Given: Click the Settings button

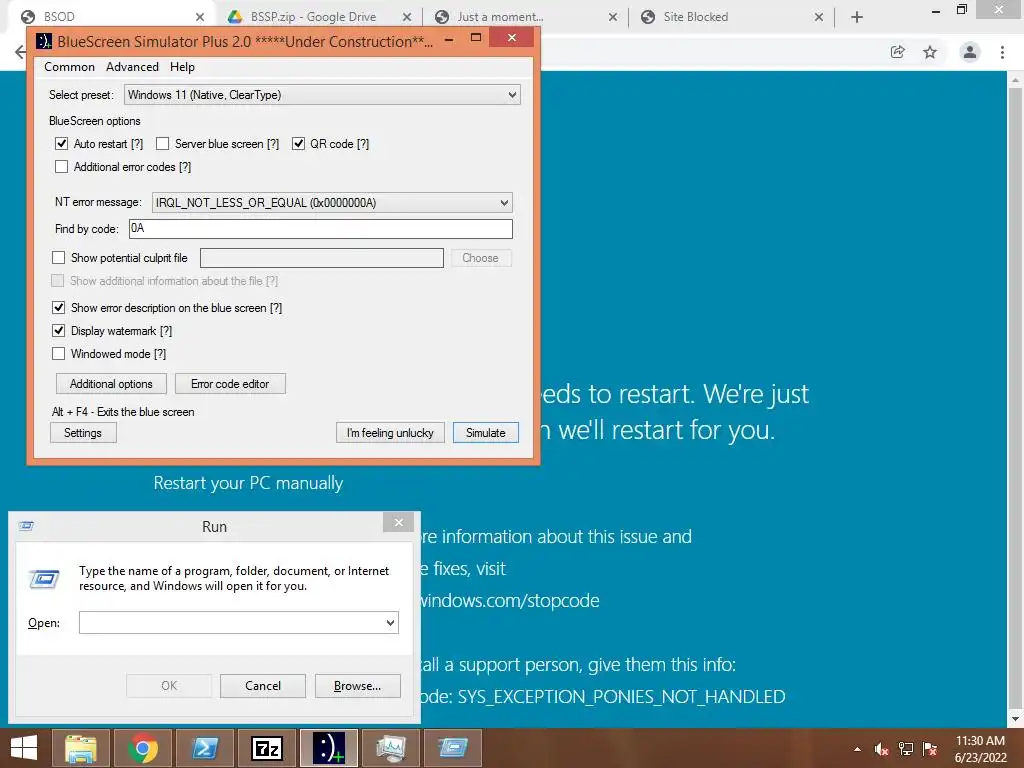Looking at the screenshot, I should [83, 433].
